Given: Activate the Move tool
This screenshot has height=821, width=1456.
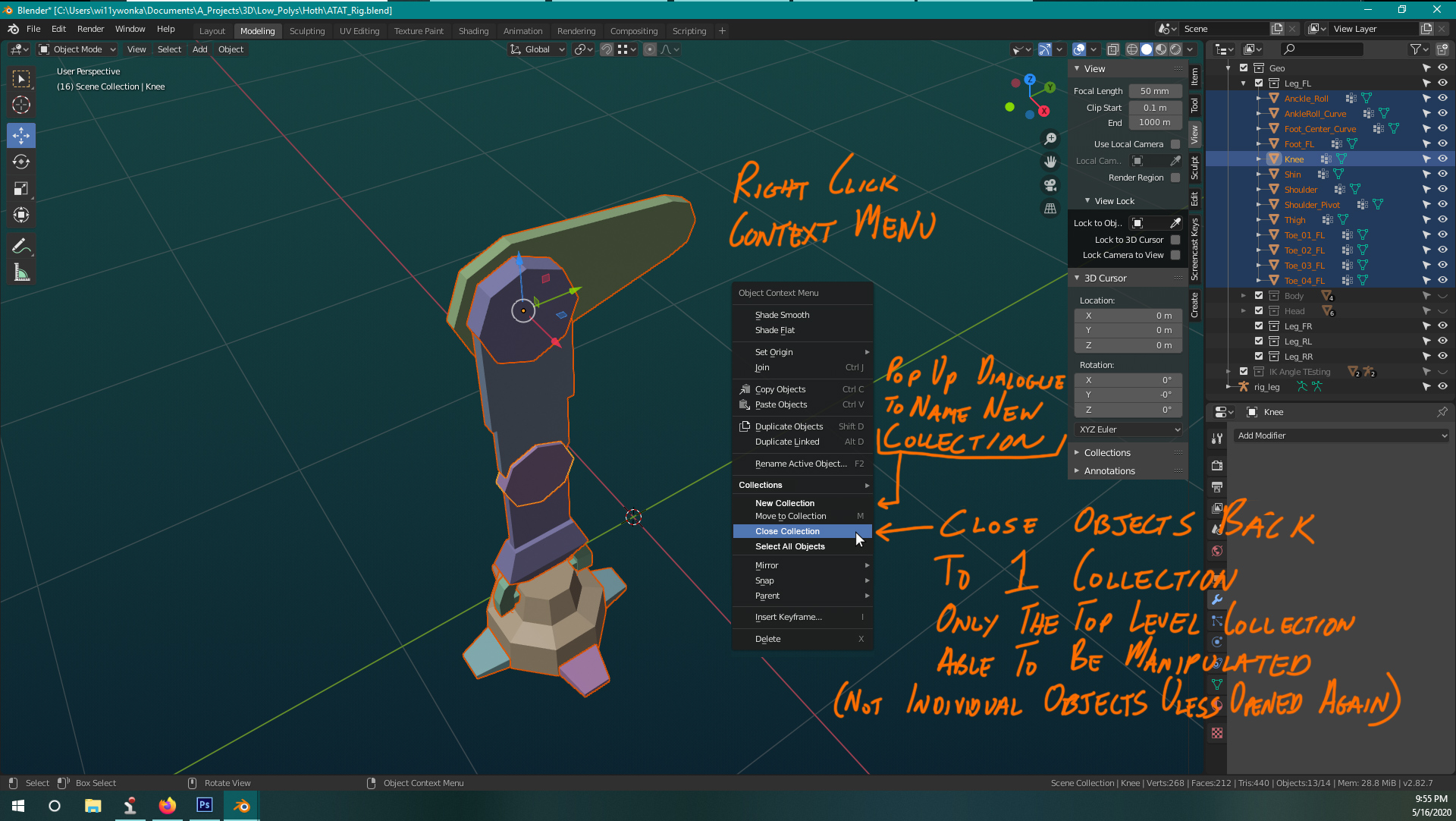Looking at the screenshot, I should pos(21,136).
